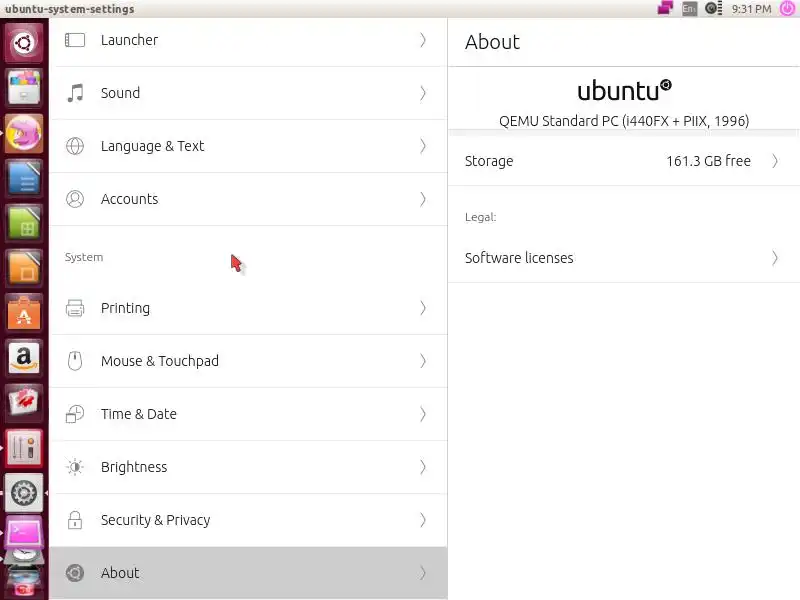Expand Sound settings chevron
This screenshot has width=800, height=600.
pyautogui.click(x=422, y=93)
